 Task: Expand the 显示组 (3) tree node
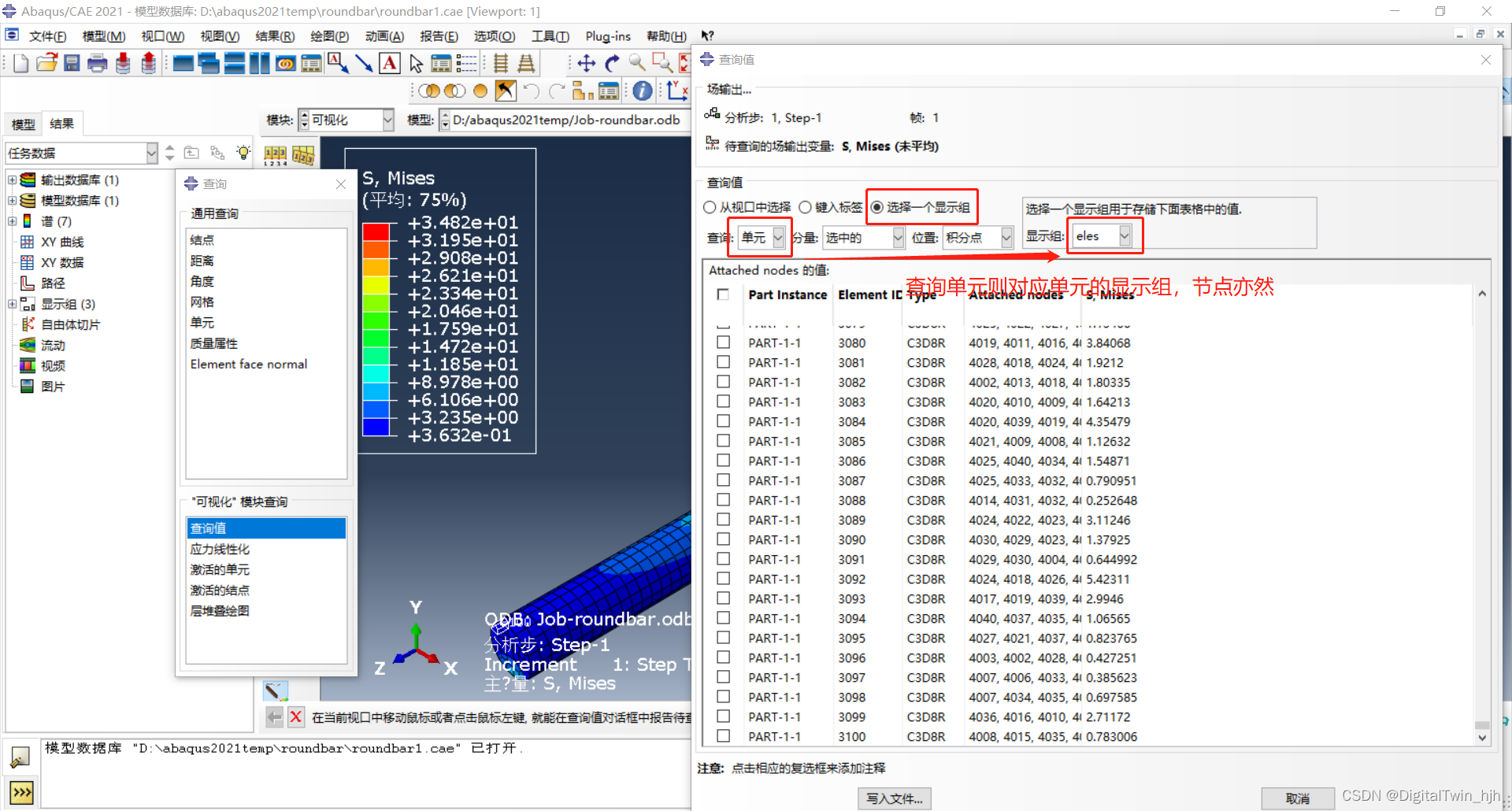click(12, 304)
